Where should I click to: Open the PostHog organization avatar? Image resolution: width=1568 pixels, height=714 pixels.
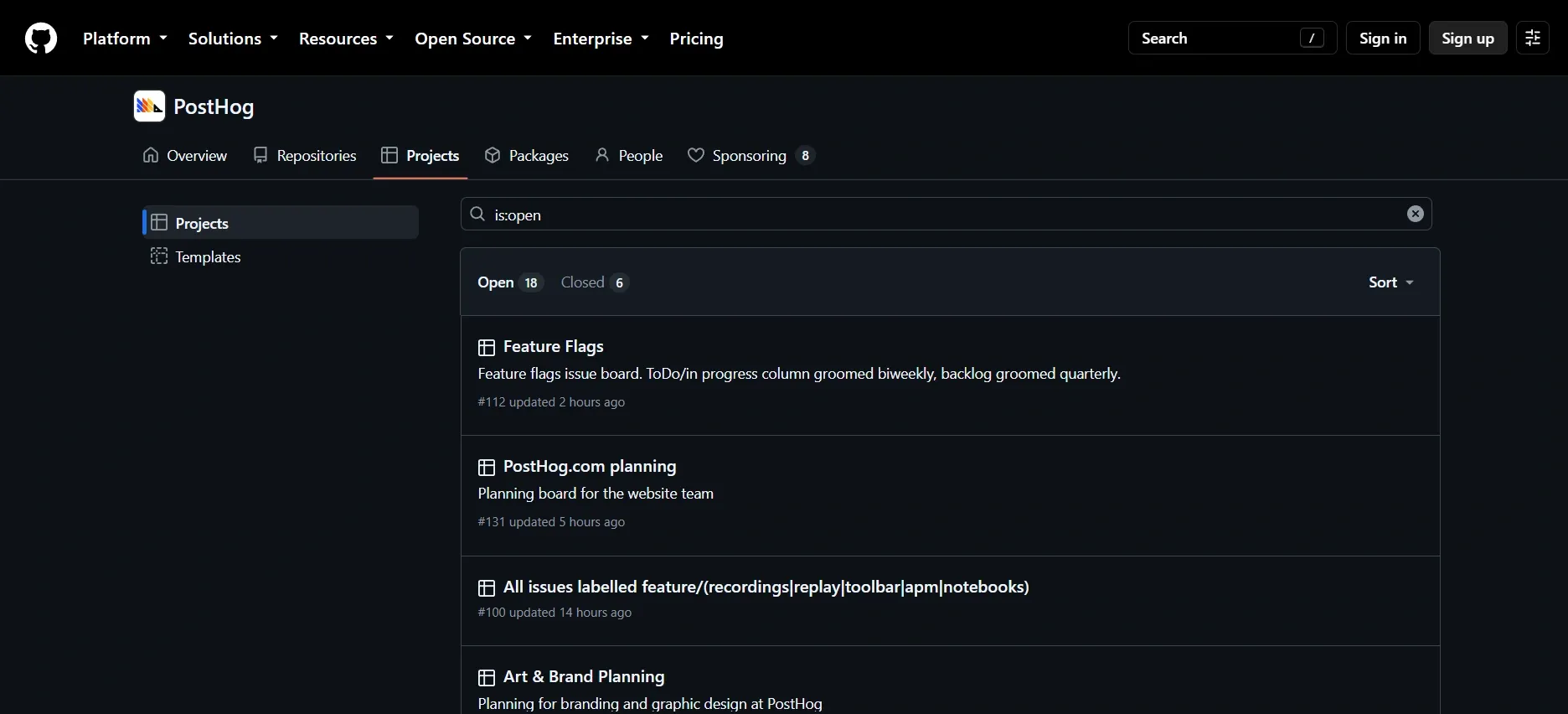(149, 106)
